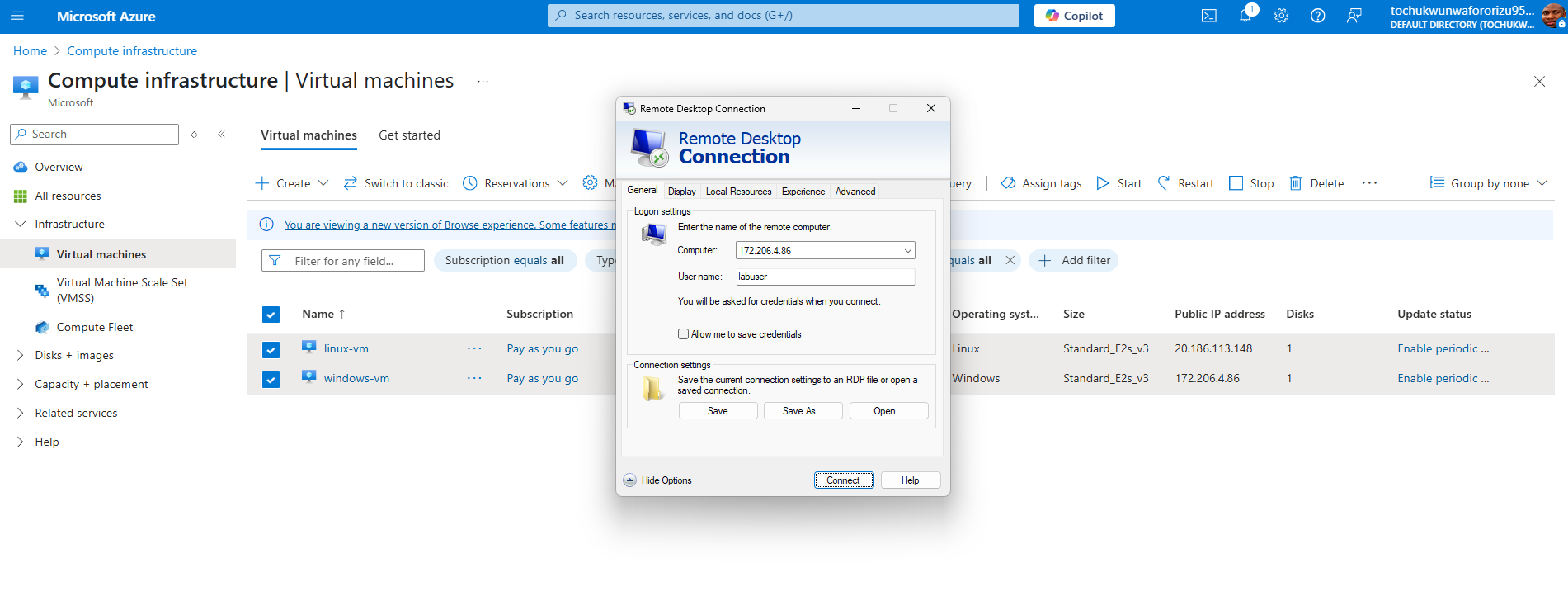Open the Azure portal hamburger menu
Screen dimensions: 1568x596
pos(17,16)
